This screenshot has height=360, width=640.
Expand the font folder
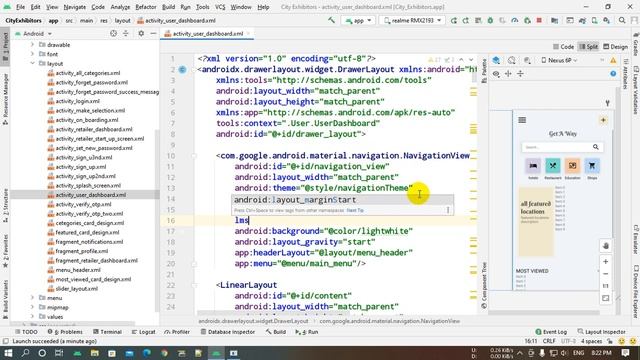point(32,54)
